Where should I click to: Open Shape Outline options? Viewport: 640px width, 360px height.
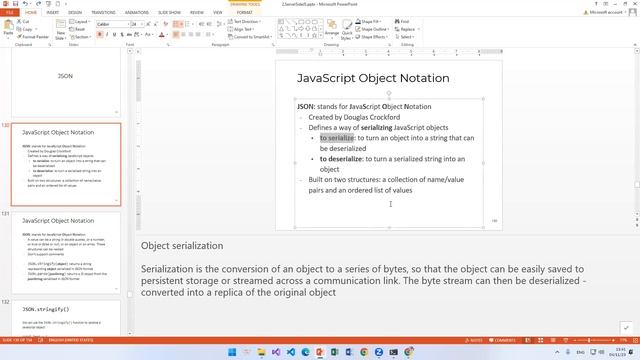tap(372, 29)
